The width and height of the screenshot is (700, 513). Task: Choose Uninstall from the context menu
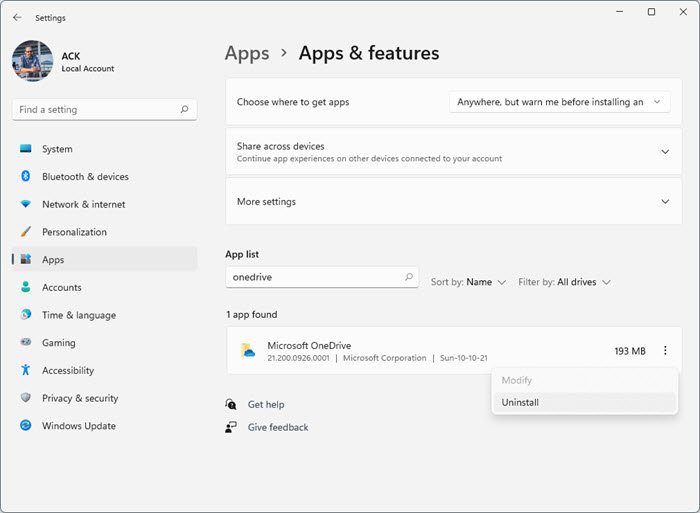click(520, 402)
